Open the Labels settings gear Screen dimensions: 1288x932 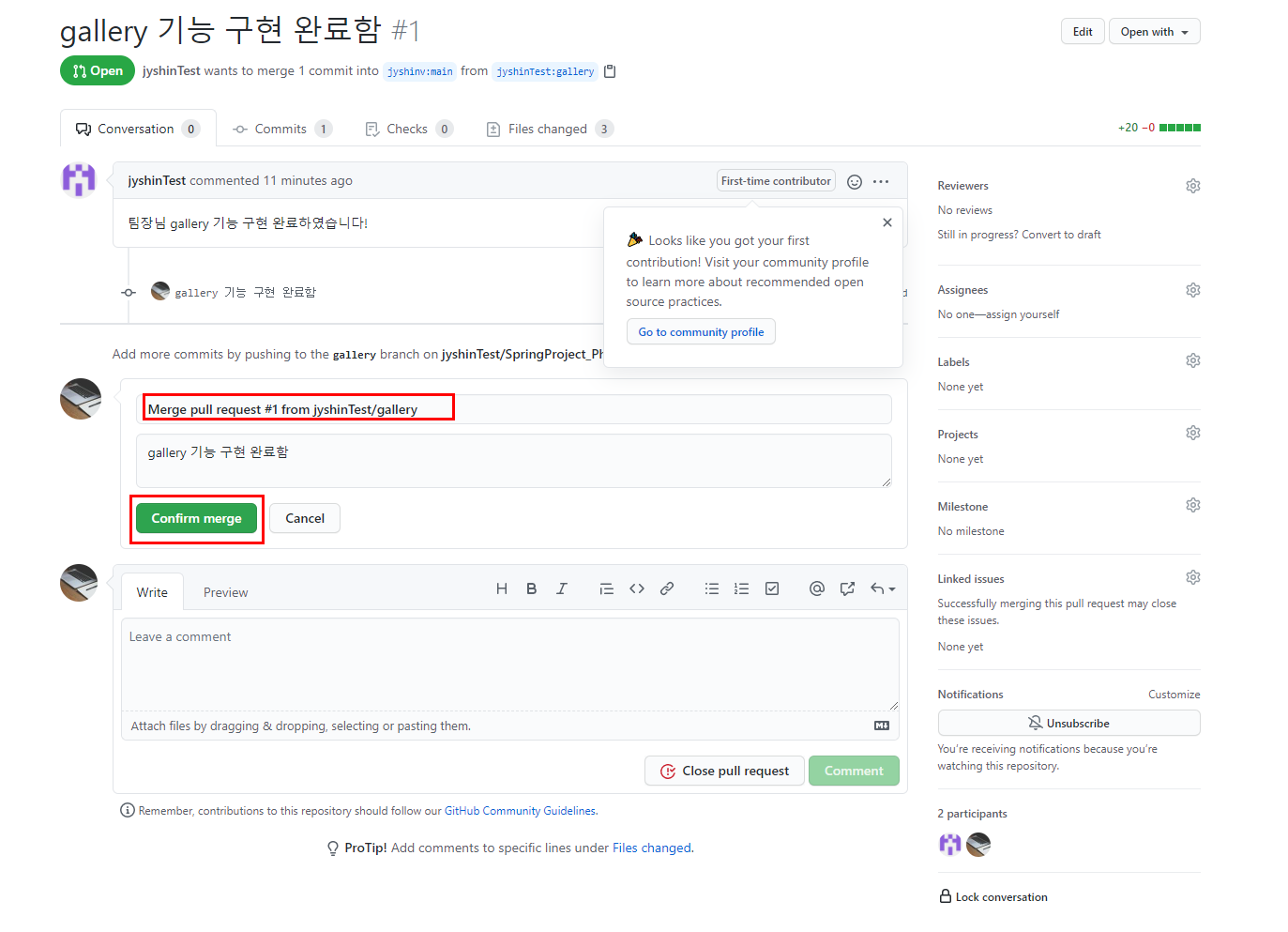(x=1193, y=360)
